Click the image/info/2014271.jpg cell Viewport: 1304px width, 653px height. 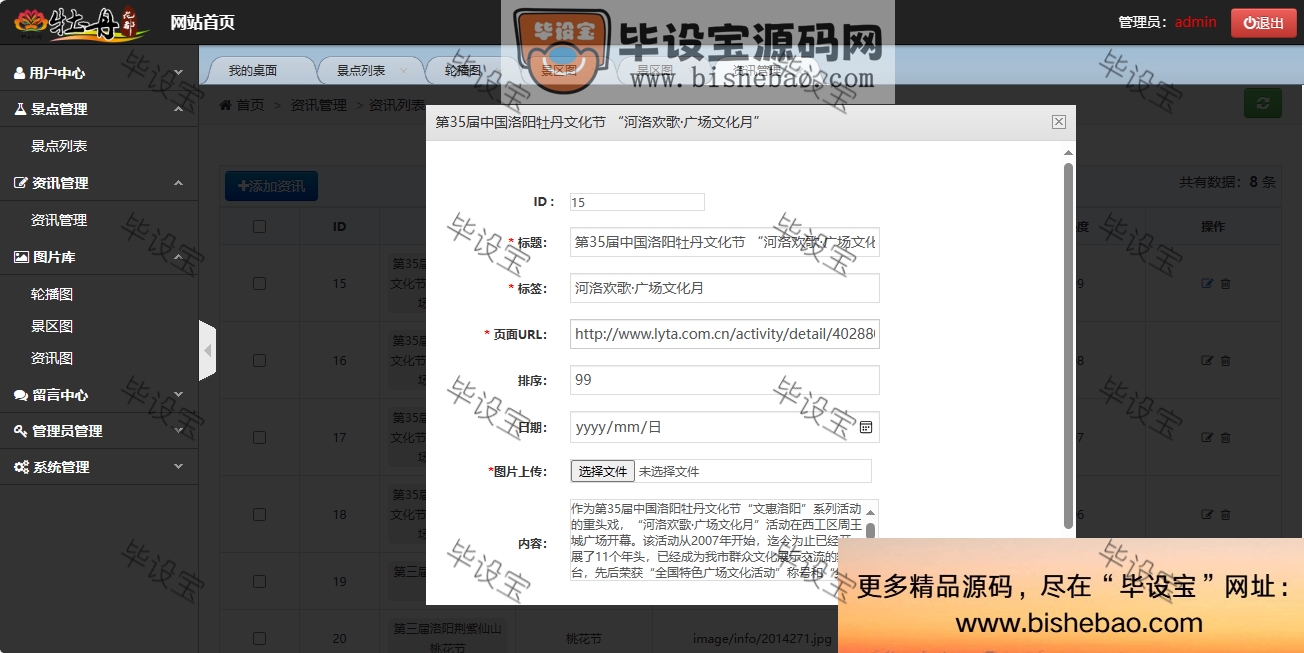click(762, 638)
